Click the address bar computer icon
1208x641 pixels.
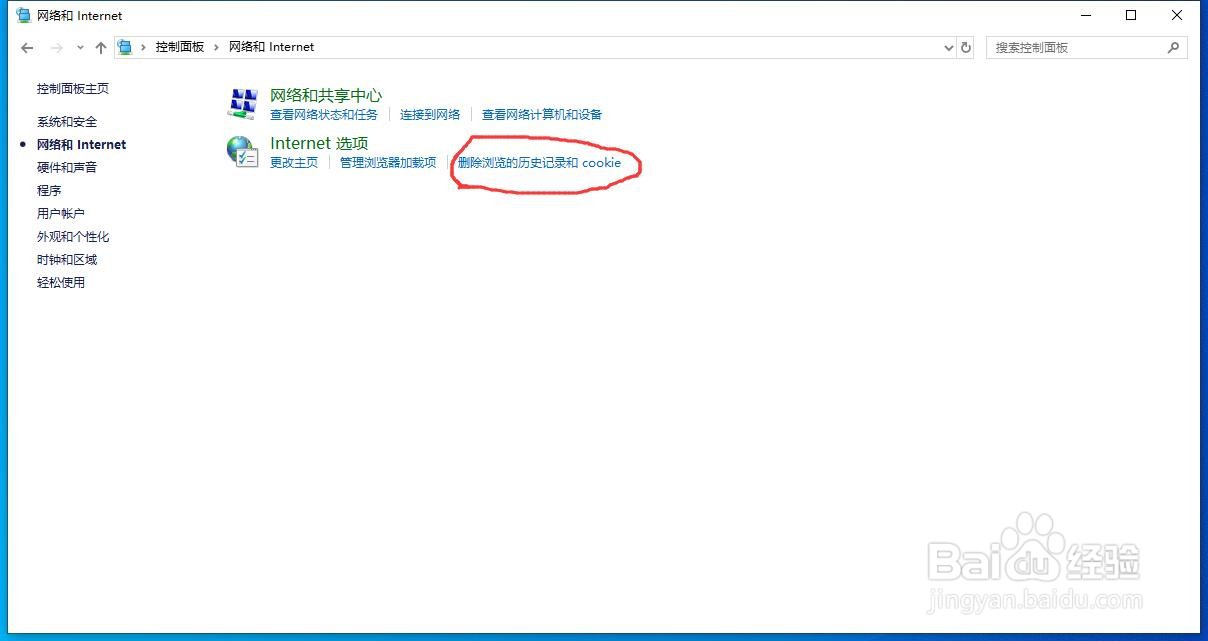126,47
